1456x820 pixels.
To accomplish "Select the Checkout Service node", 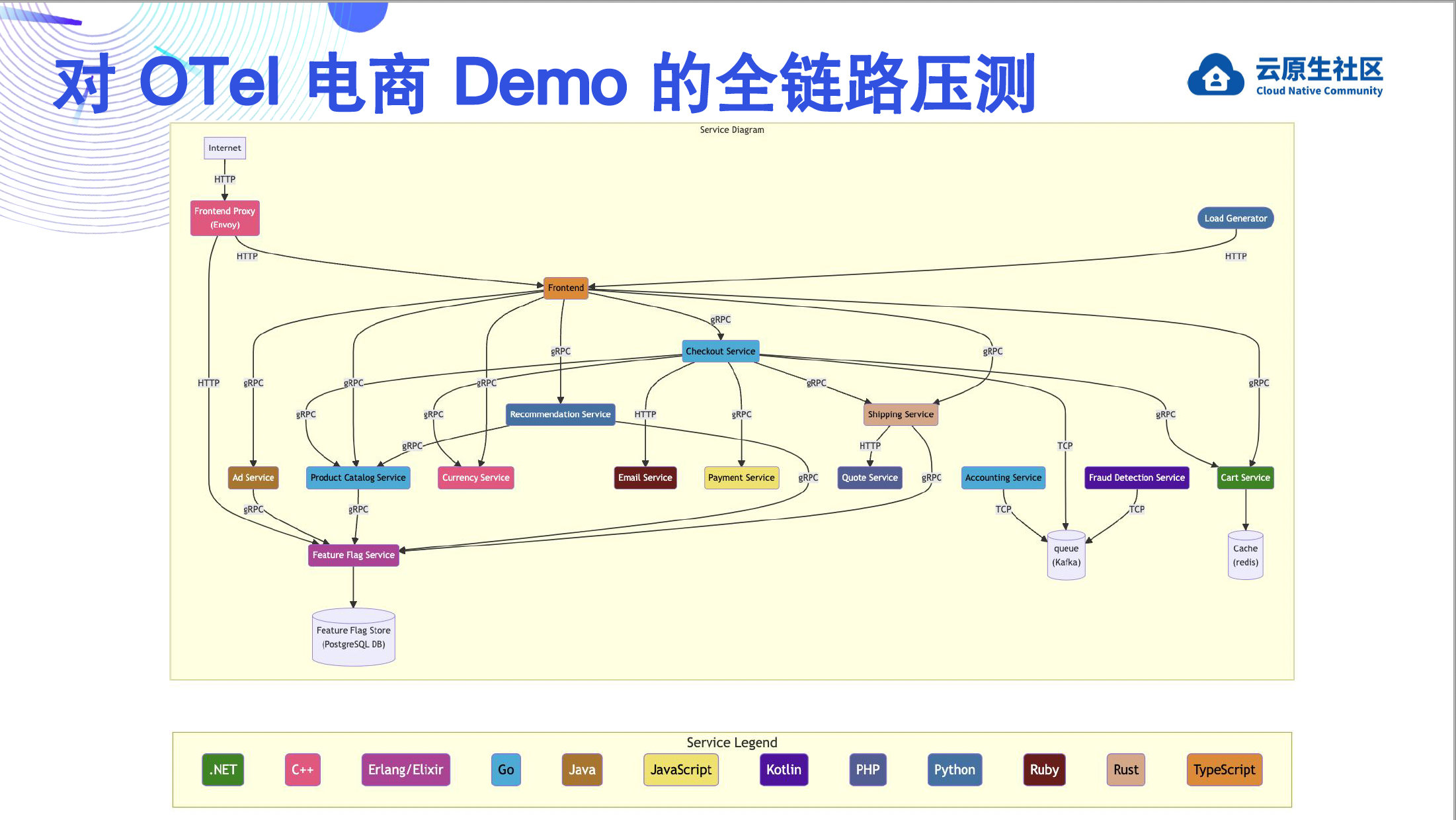I will (720, 350).
